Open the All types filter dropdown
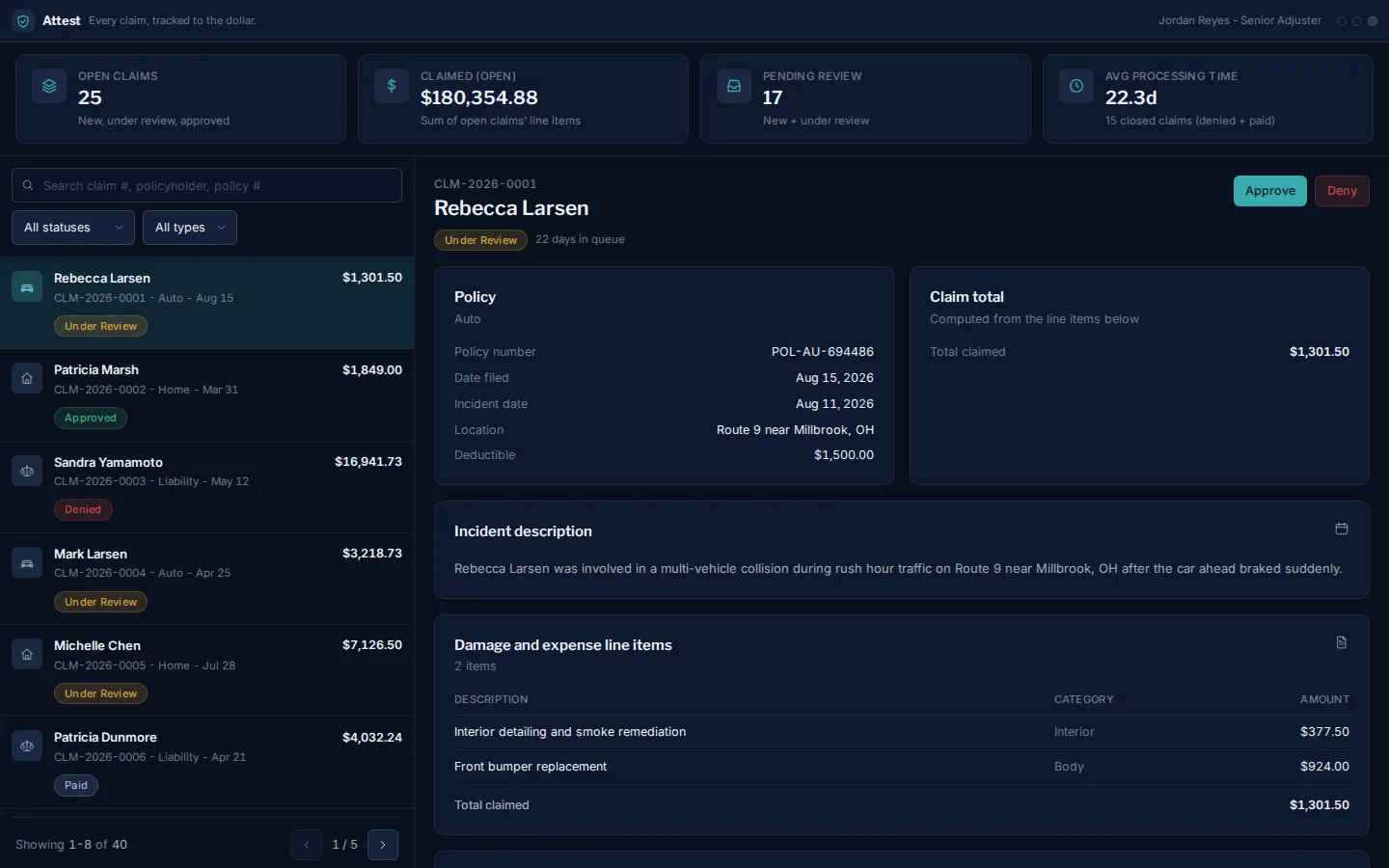1389x868 pixels. pyautogui.click(x=190, y=228)
